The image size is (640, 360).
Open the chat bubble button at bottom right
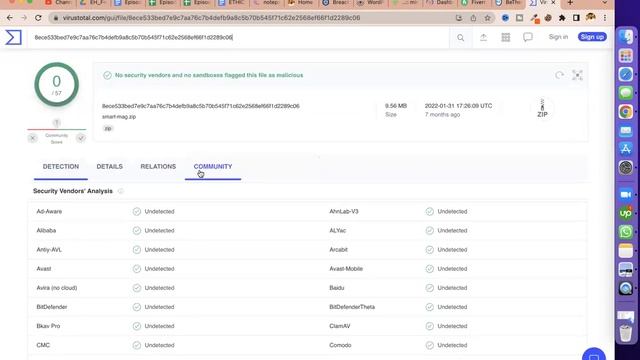coord(594,355)
